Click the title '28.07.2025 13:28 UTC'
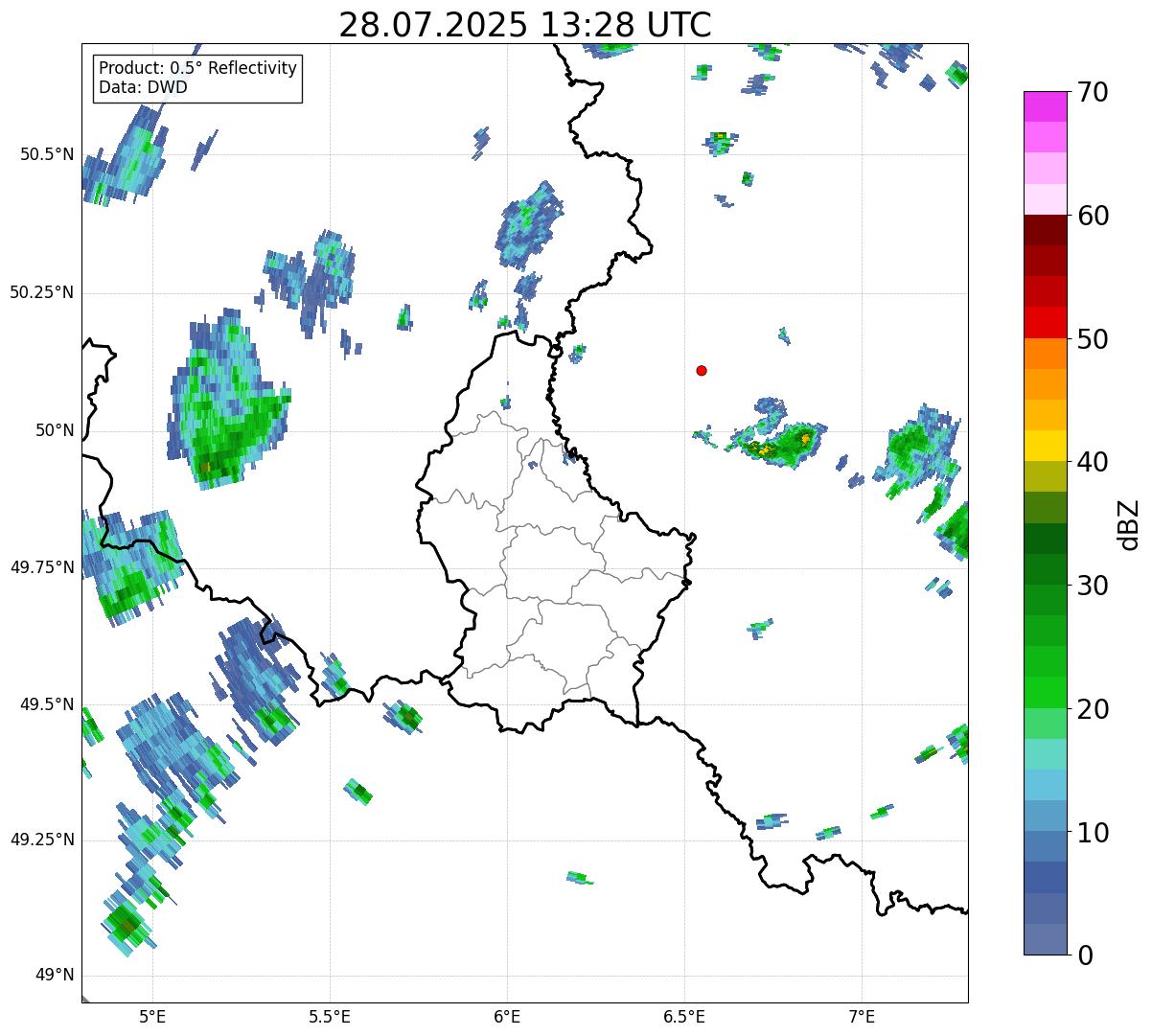The height and width of the screenshot is (1036, 1152). 525,24
